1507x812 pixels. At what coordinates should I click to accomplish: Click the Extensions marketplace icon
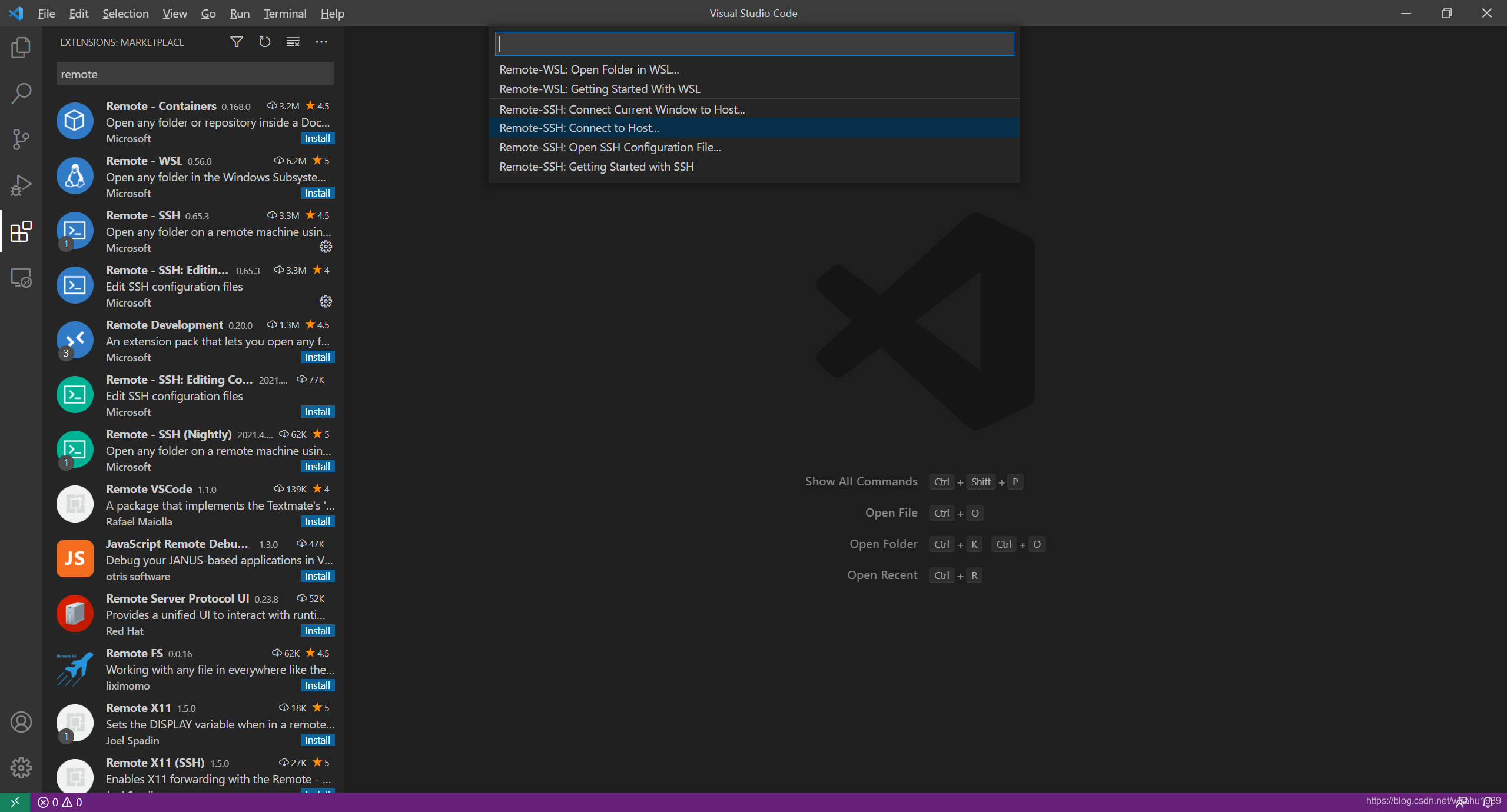pyautogui.click(x=21, y=230)
